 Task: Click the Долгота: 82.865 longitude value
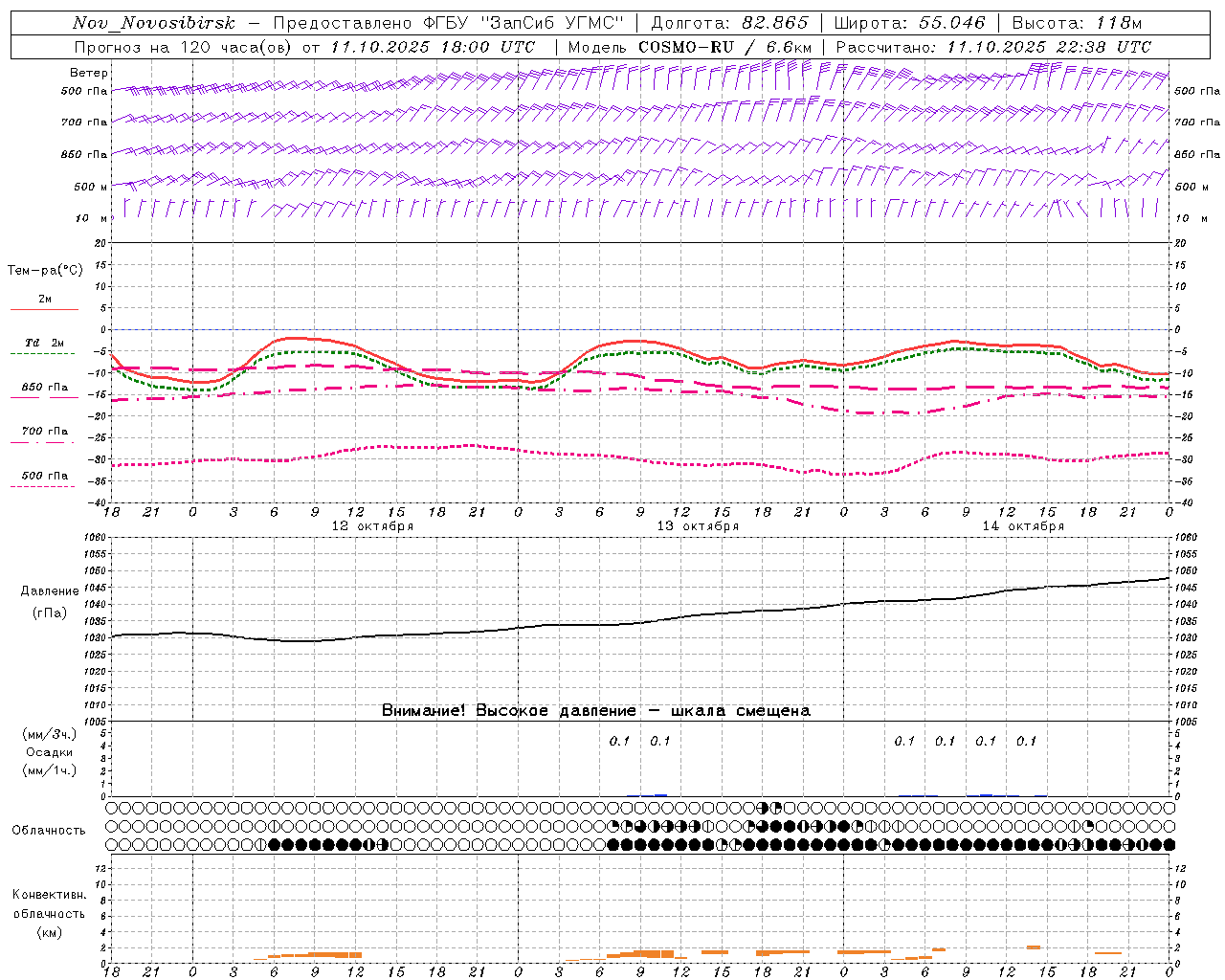click(x=729, y=23)
